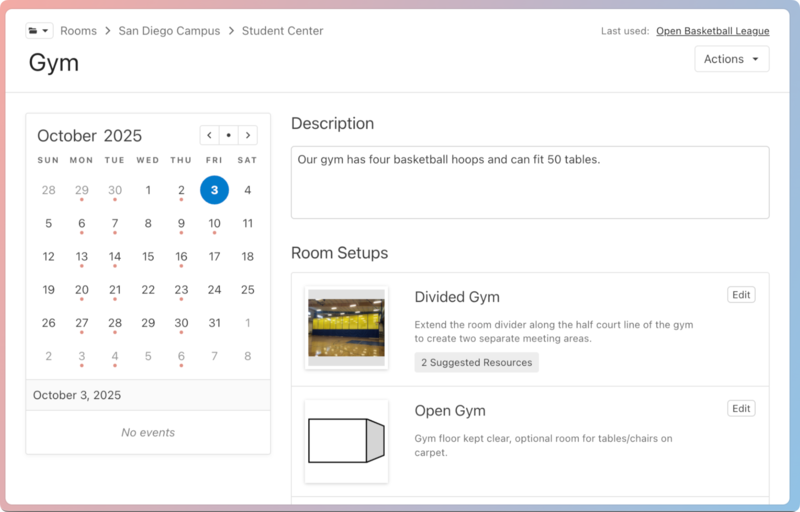Select November 8 in the calendar
The height and width of the screenshot is (512, 800).
click(x=247, y=356)
